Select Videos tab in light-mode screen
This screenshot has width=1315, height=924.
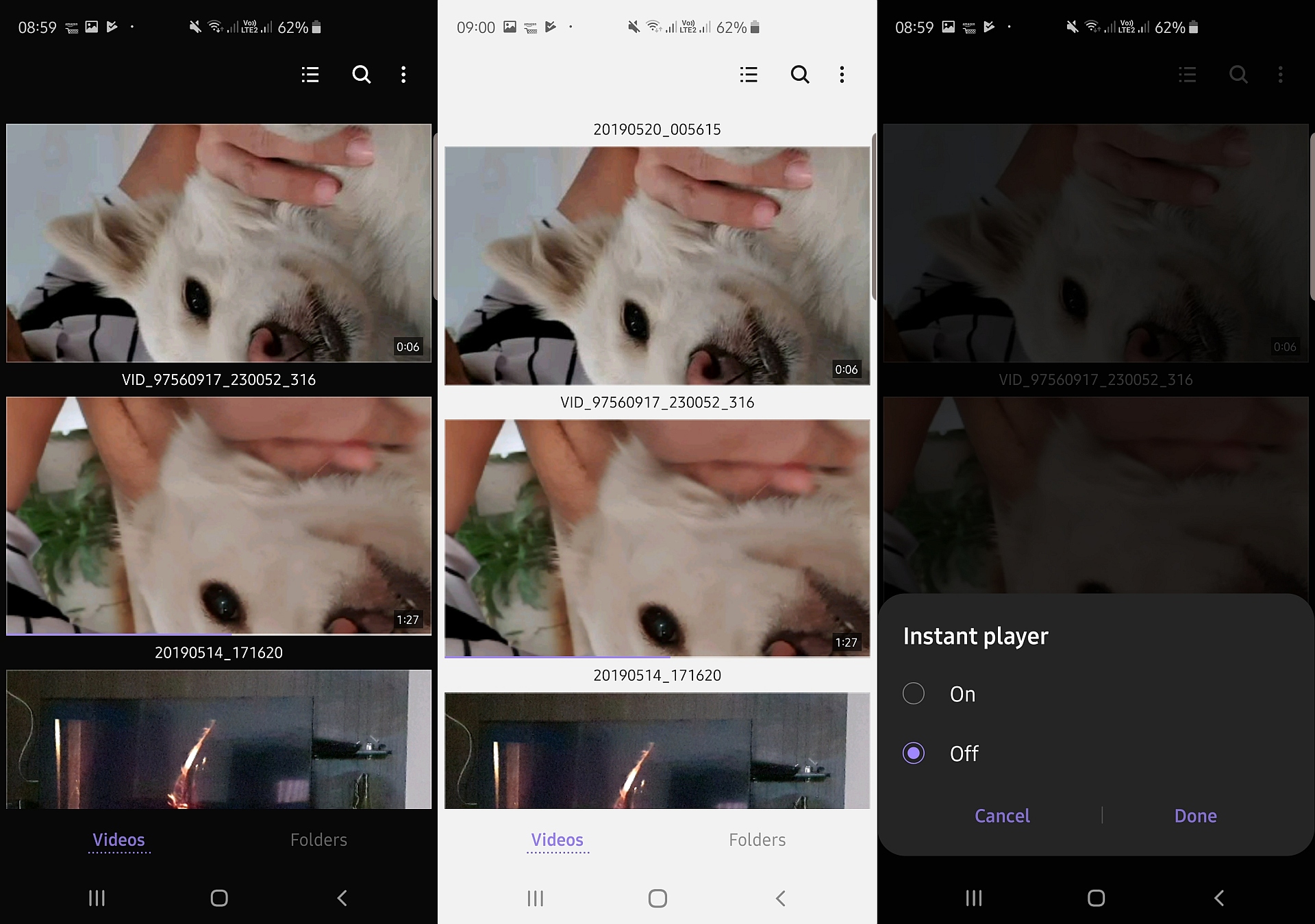coord(558,840)
